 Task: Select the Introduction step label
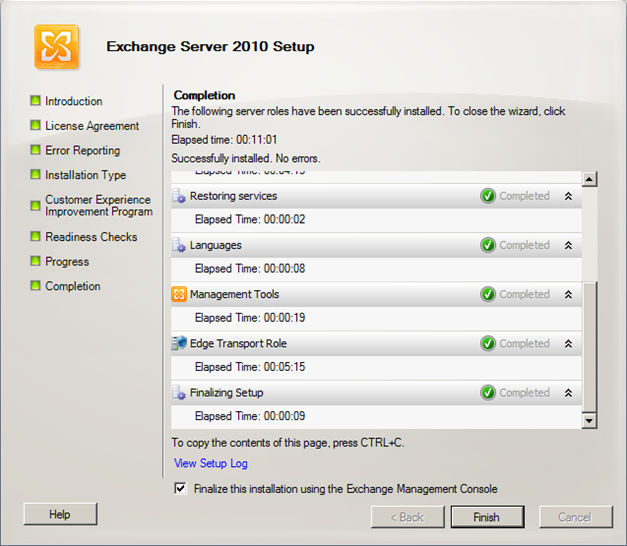[x=74, y=101]
